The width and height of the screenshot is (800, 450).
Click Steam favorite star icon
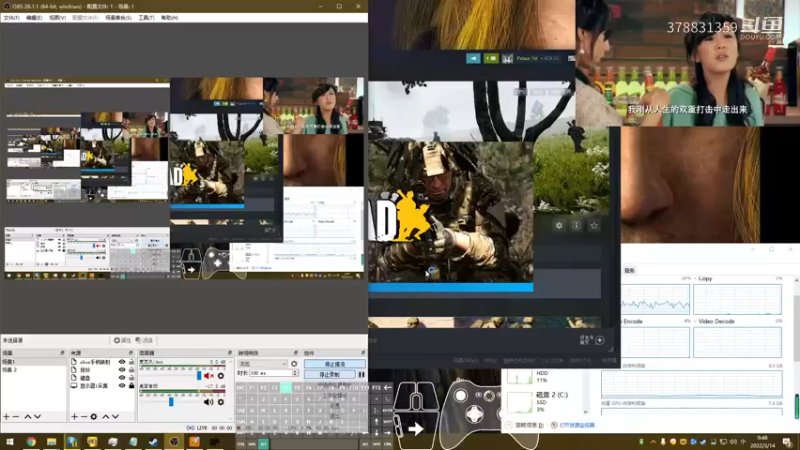point(594,226)
